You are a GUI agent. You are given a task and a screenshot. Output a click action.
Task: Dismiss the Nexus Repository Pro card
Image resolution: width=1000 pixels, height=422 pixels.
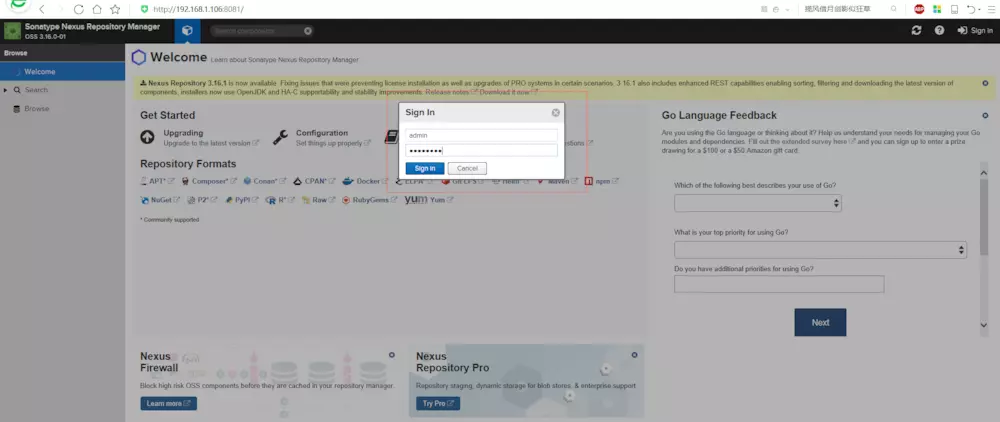click(x=635, y=355)
